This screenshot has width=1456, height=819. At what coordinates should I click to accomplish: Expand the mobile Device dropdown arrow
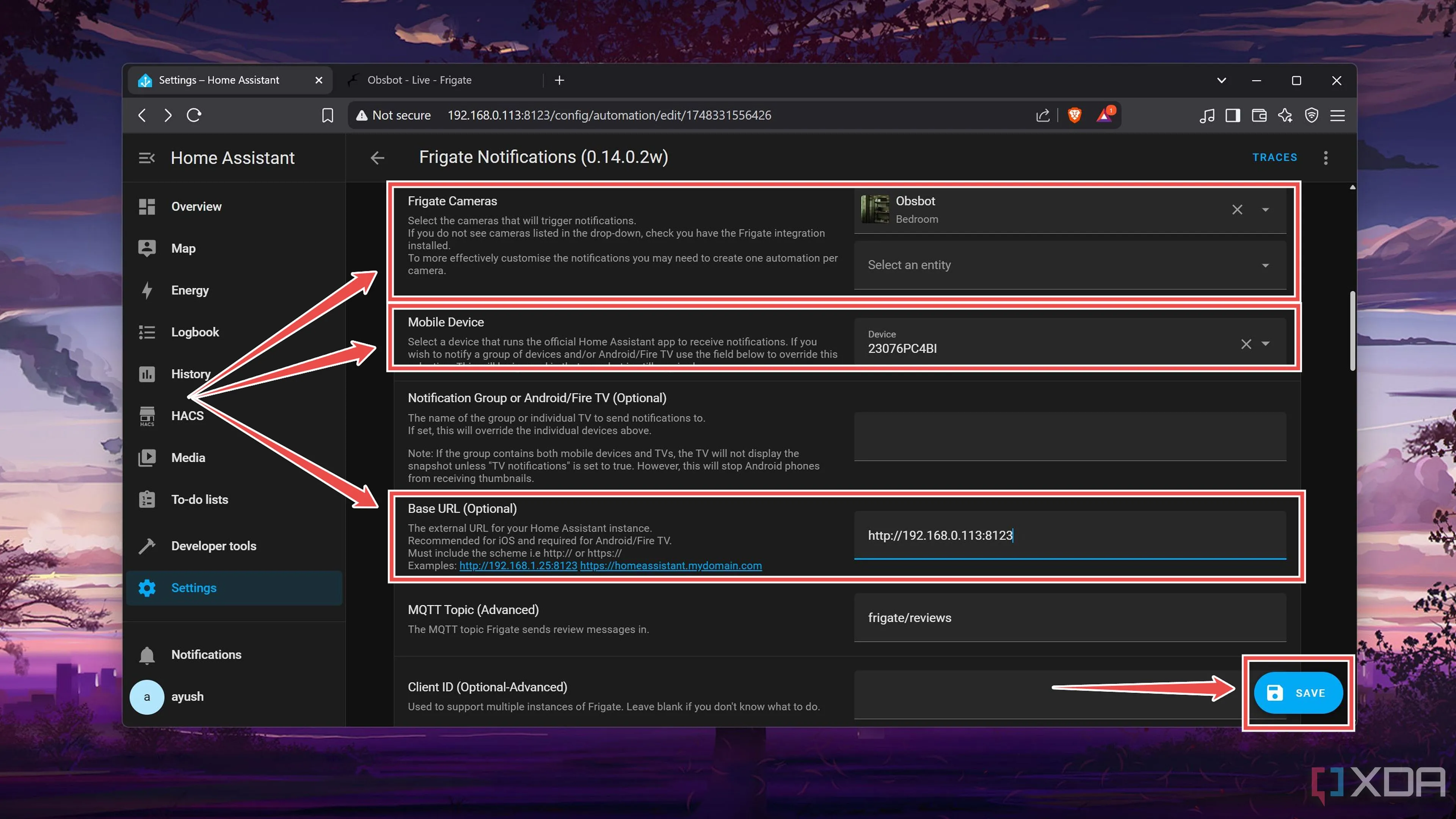[1266, 344]
